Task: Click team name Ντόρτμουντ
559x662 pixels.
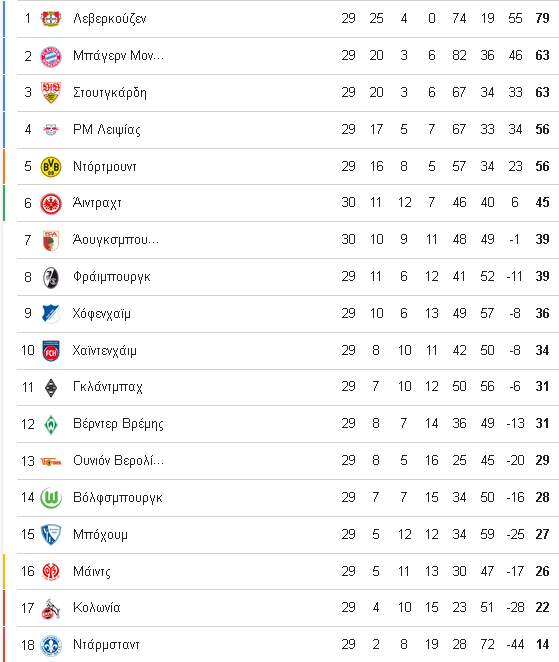Action: [105, 166]
